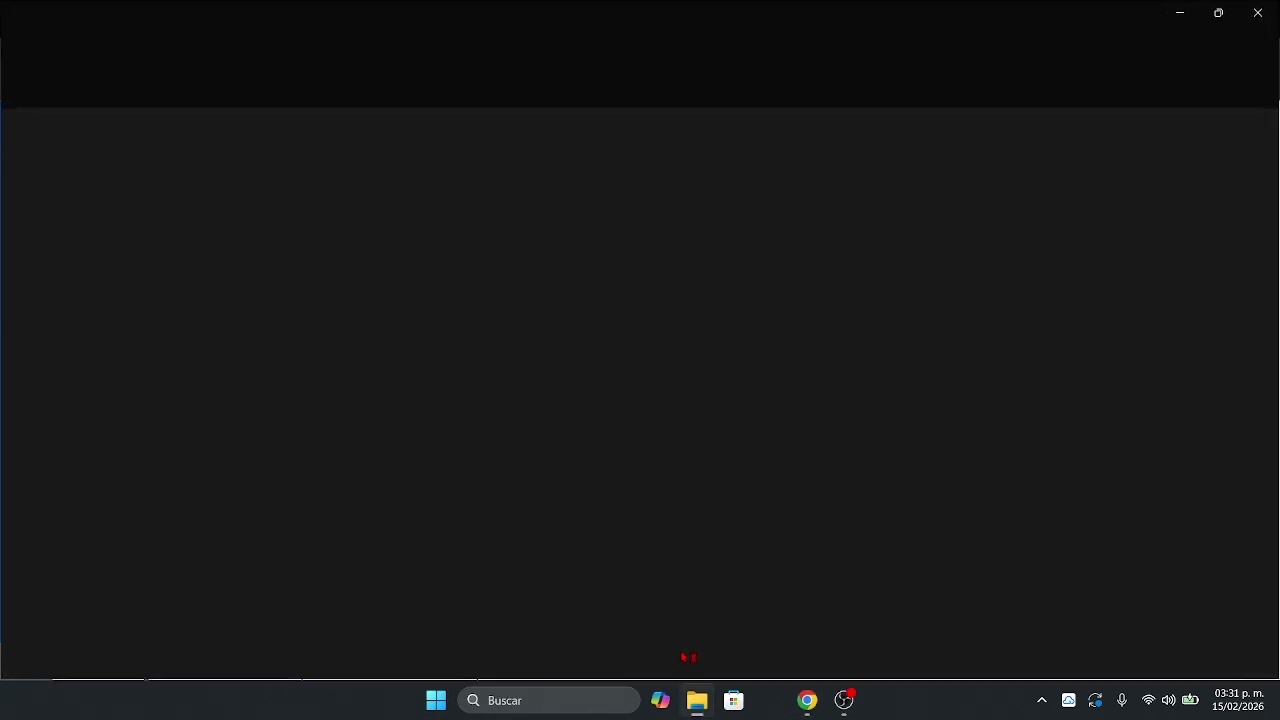The image size is (1280, 720).
Task: Click the Buscar search box in taskbar
Action: click(x=549, y=700)
